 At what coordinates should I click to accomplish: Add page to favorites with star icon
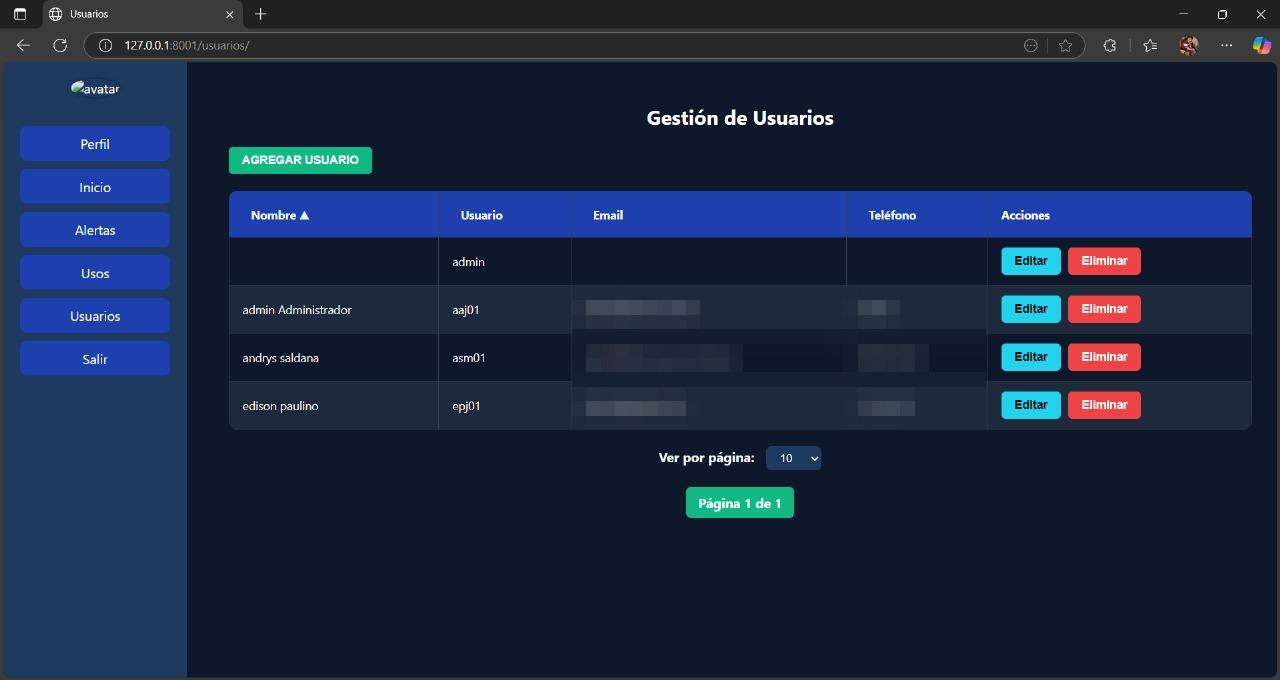pyautogui.click(x=1065, y=45)
